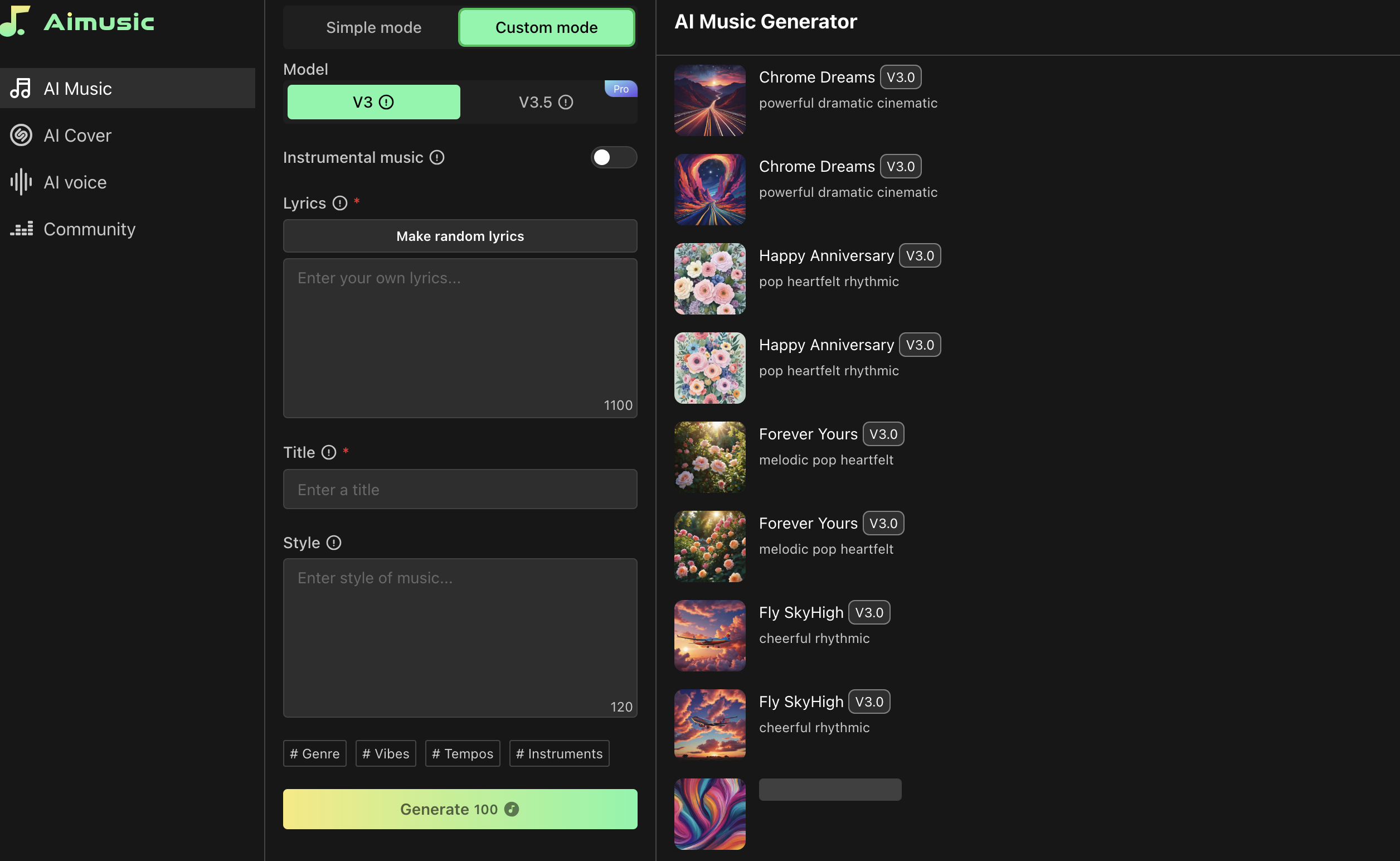Click the Community sidebar icon
Viewport: 1400px width, 861px height.
tap(21, 228)
